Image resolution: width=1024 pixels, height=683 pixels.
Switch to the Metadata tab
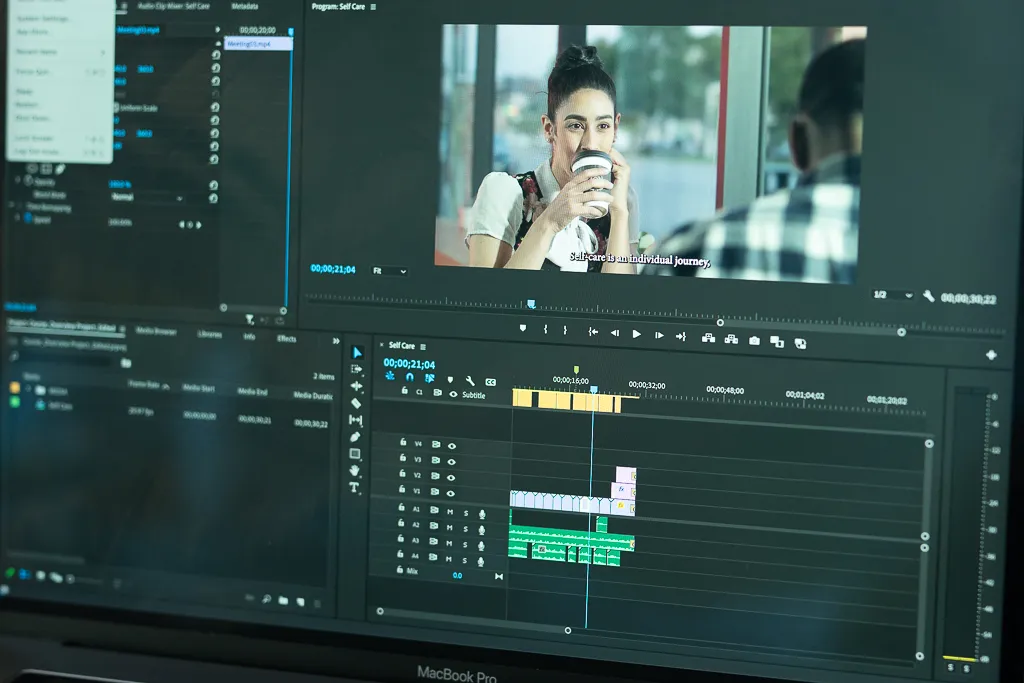(x=244, y=6)
